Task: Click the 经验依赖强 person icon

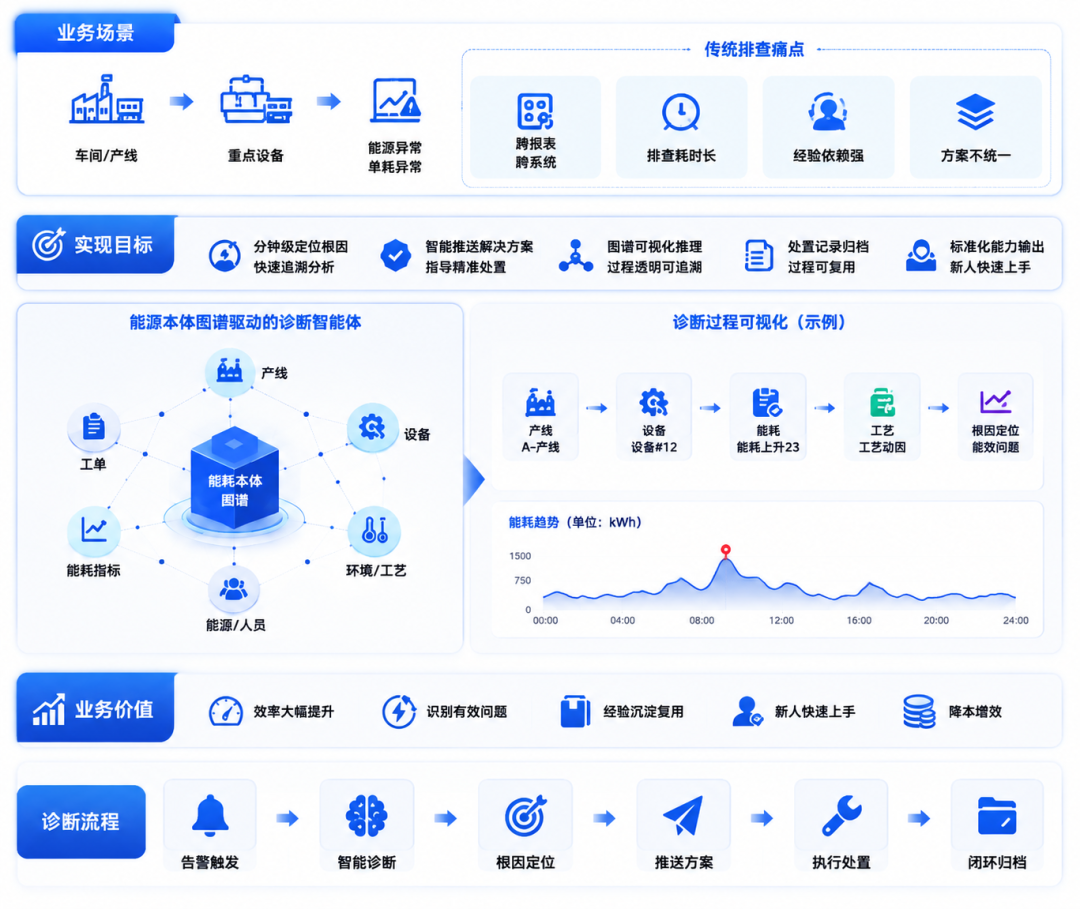Action: pos(827,112)
